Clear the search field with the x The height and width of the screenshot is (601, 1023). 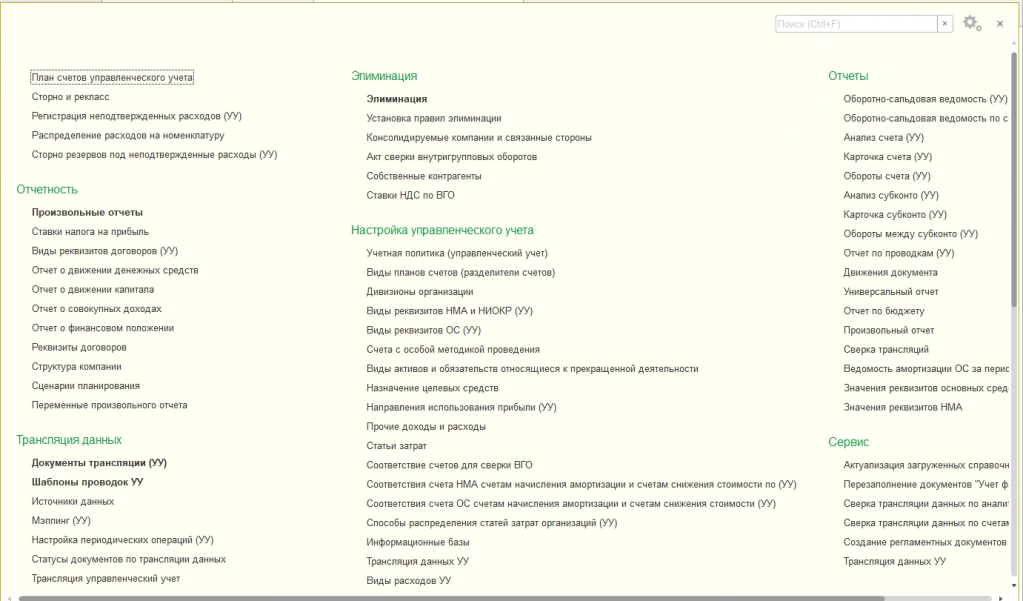945,23
